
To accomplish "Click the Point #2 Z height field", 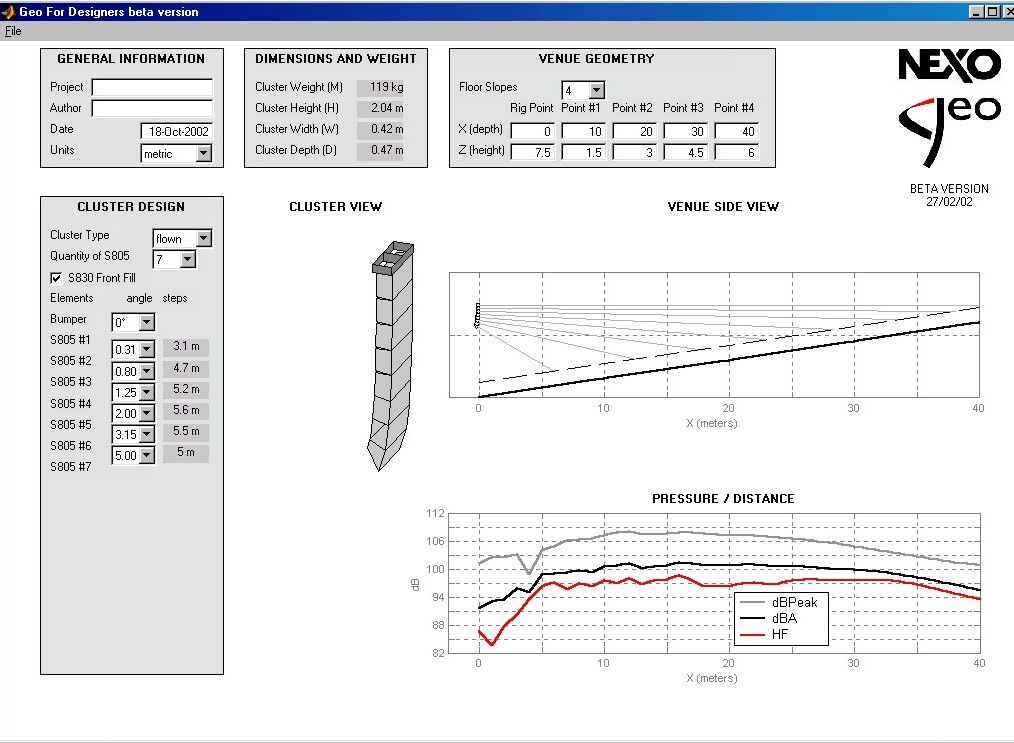I will point(634,152).
